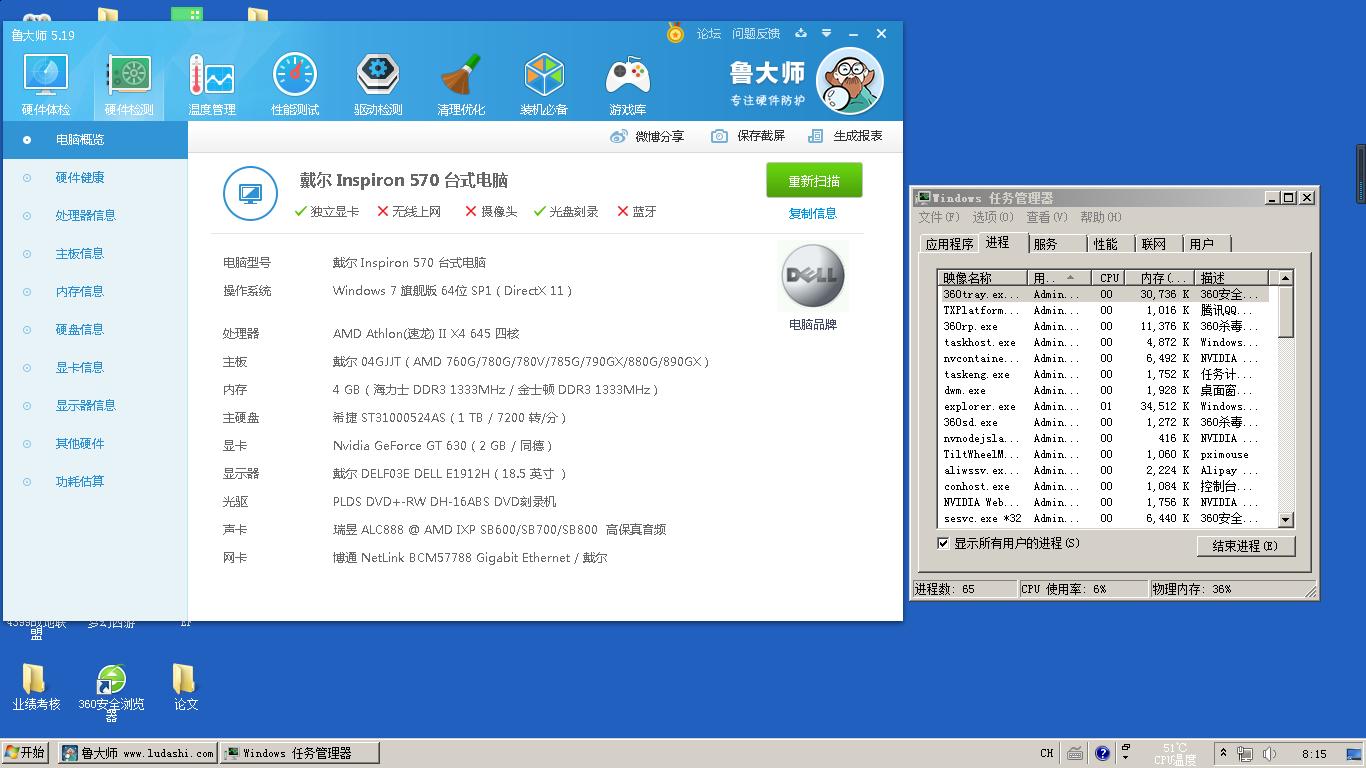Open 温度管理 temperature management icon

click(x=212, y=85)
